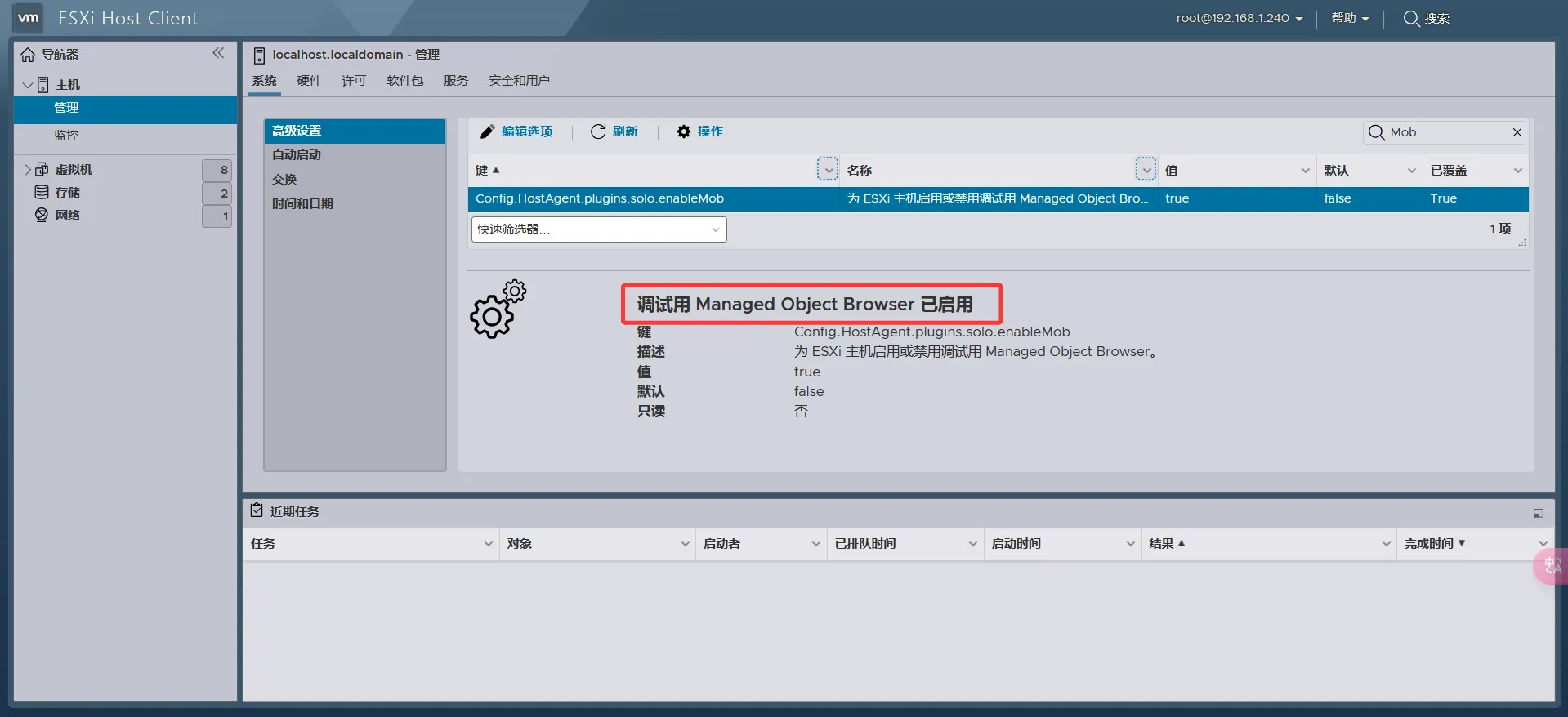Open the 启动时间 column dropdown arrow
The height and width of the screenshot is (717, 1568).
1131,544
